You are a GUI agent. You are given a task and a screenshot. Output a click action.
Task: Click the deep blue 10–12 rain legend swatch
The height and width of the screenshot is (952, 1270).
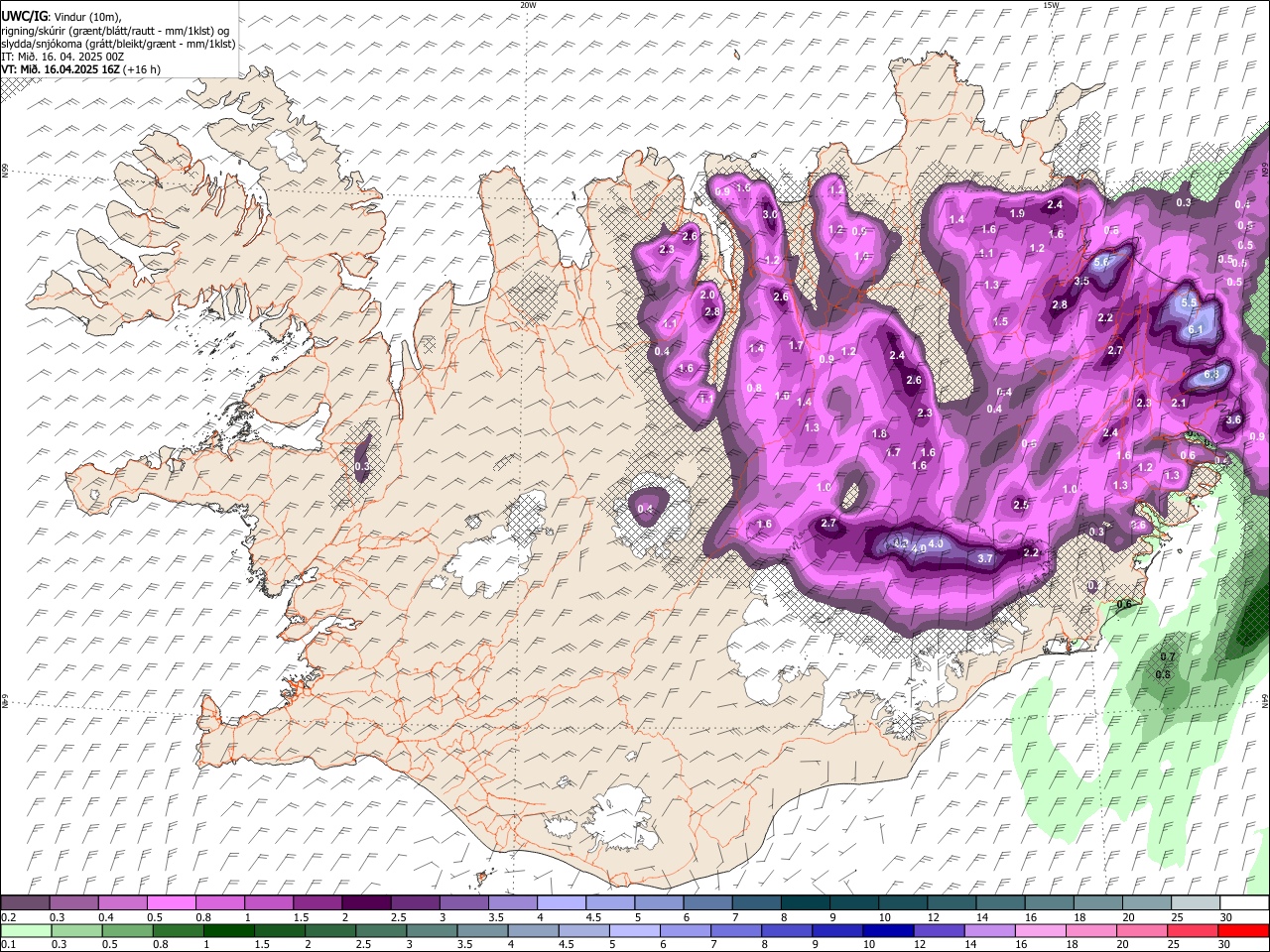(x=888, y=930)
